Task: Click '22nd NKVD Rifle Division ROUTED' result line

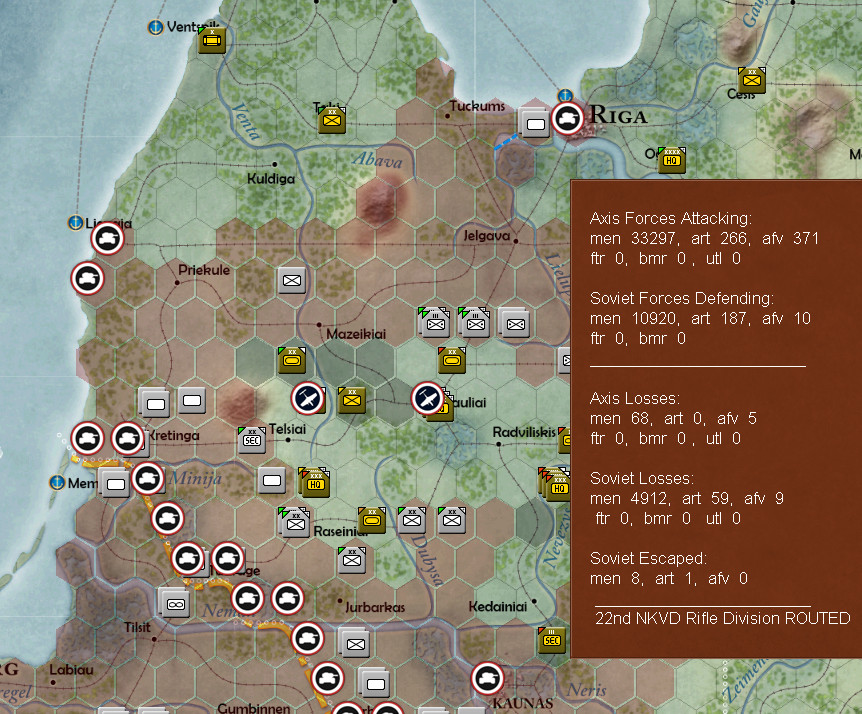Action: click(x=722, y=618)
